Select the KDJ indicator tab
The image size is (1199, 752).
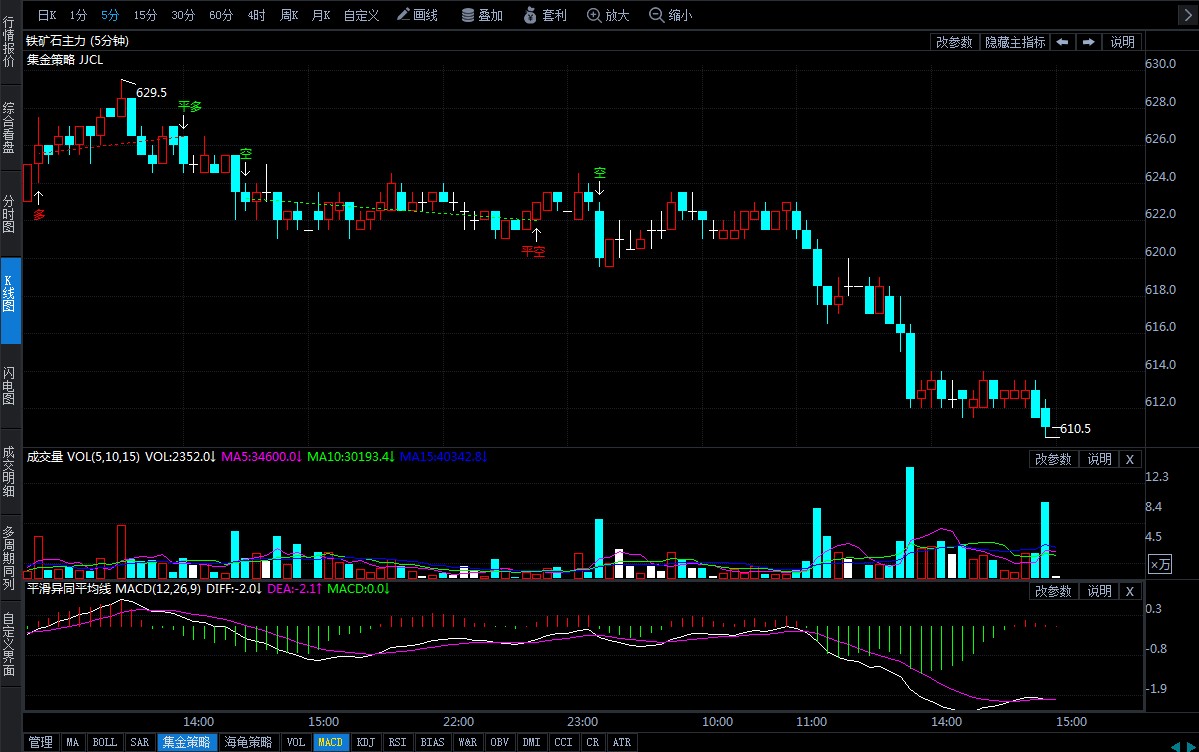(366, 742)
